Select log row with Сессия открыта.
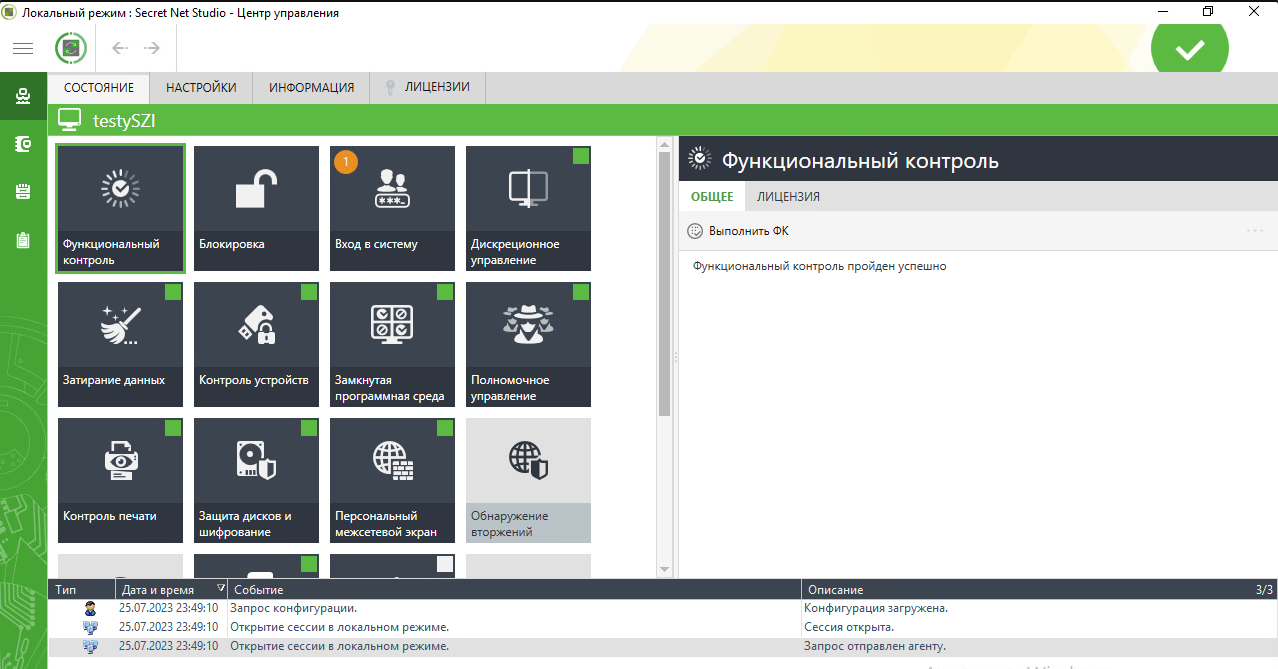This screenshot has height=669, width=1278. (x=662, y=627)
